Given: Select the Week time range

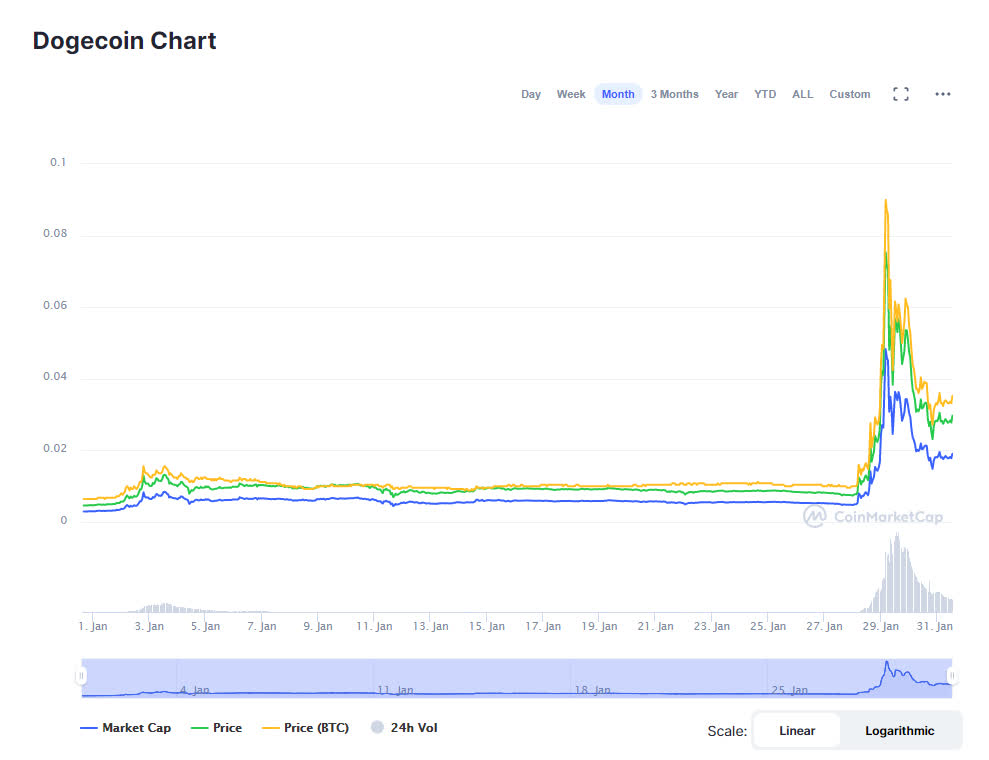Looking at the screenshot, I should (571, 94).
